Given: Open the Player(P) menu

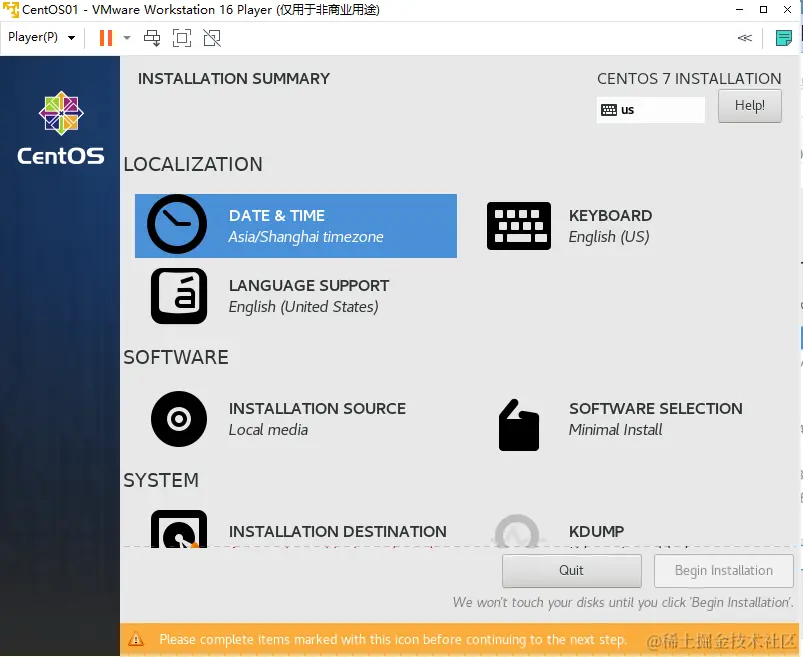Looking at the screenshot, I should click(x=41, y=37).
